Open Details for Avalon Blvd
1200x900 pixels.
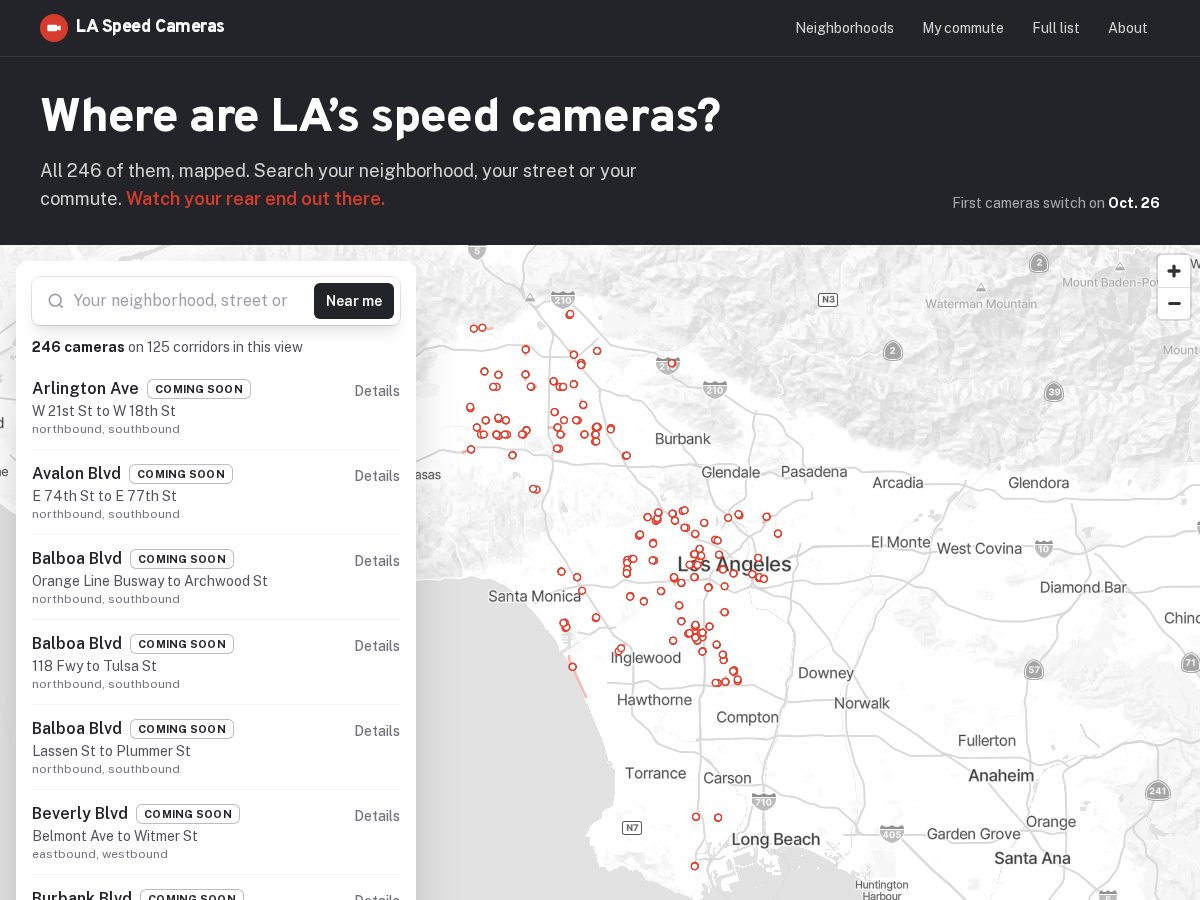coord(377,476)
